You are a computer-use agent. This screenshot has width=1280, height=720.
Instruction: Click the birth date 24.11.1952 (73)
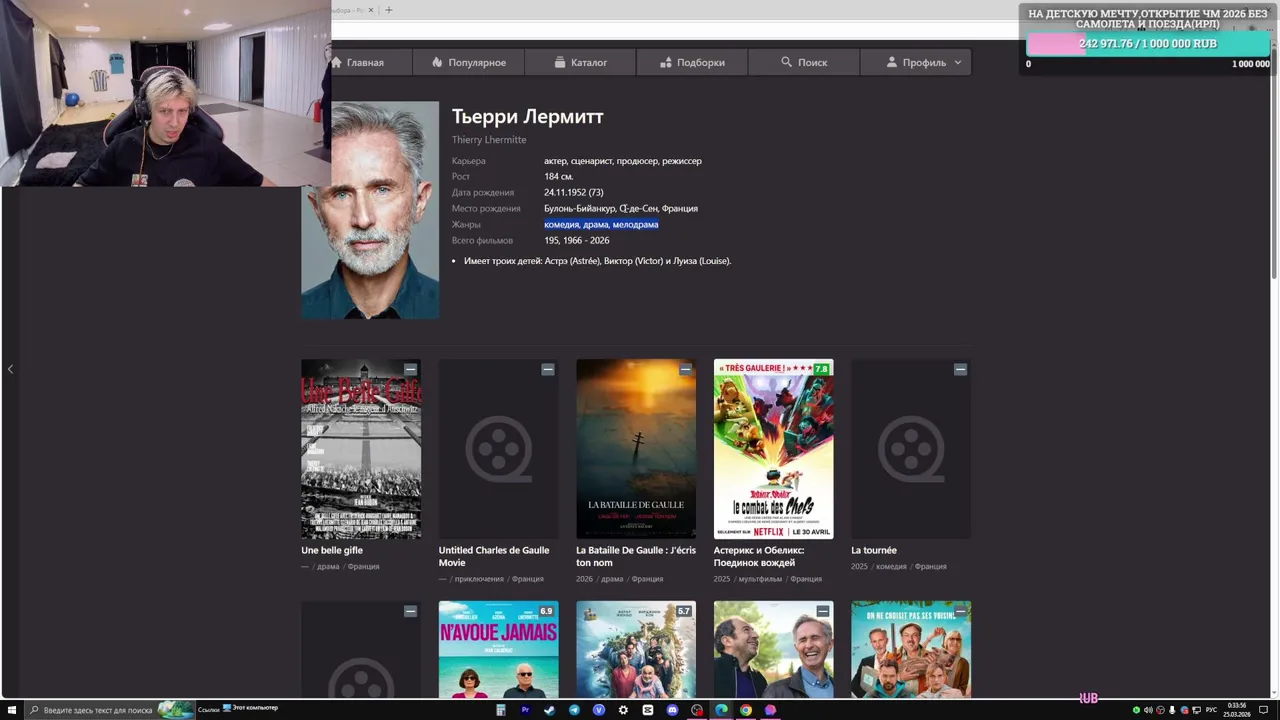pyautogui.click(x=574, y=192)
